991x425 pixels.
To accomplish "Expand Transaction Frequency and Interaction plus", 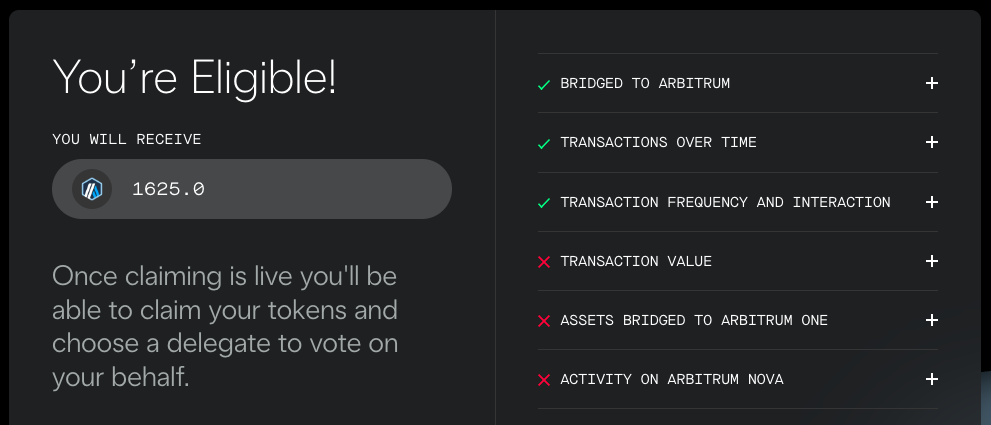I will point(932,202).
